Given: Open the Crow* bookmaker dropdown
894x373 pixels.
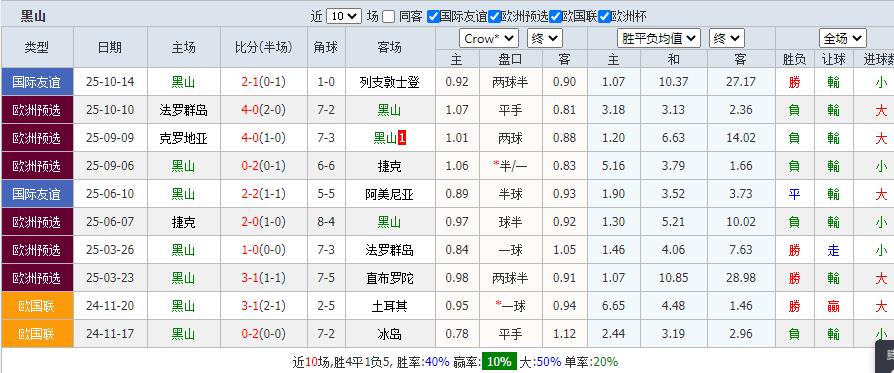Looking at the screenshot, I should point(489,39).
